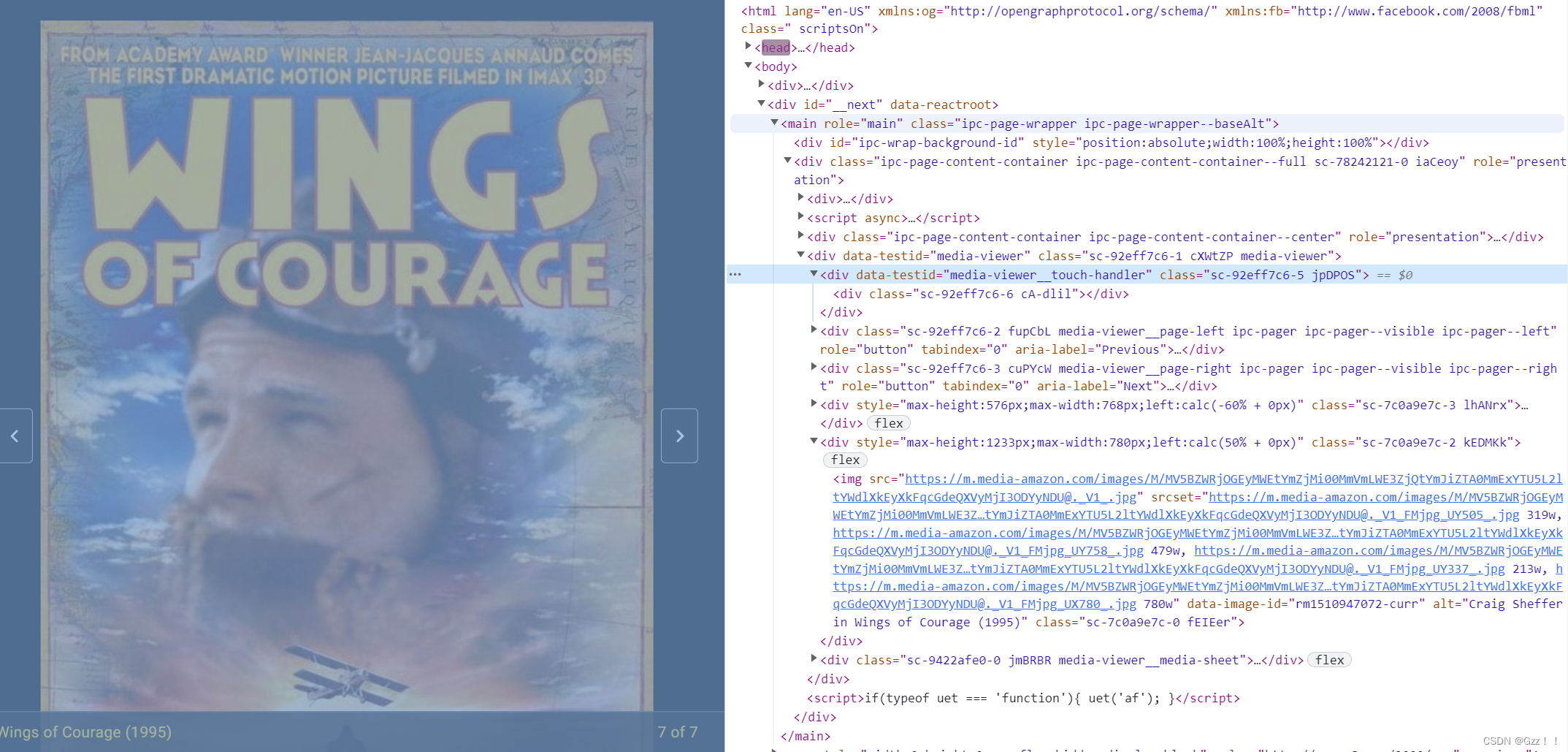
Task: Select the ipc-wrap-background-id div row
Action: tap(1111, 143)
